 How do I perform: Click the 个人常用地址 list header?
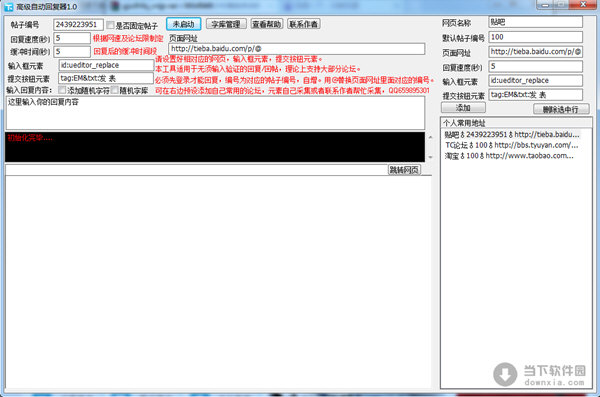[516, 123]
